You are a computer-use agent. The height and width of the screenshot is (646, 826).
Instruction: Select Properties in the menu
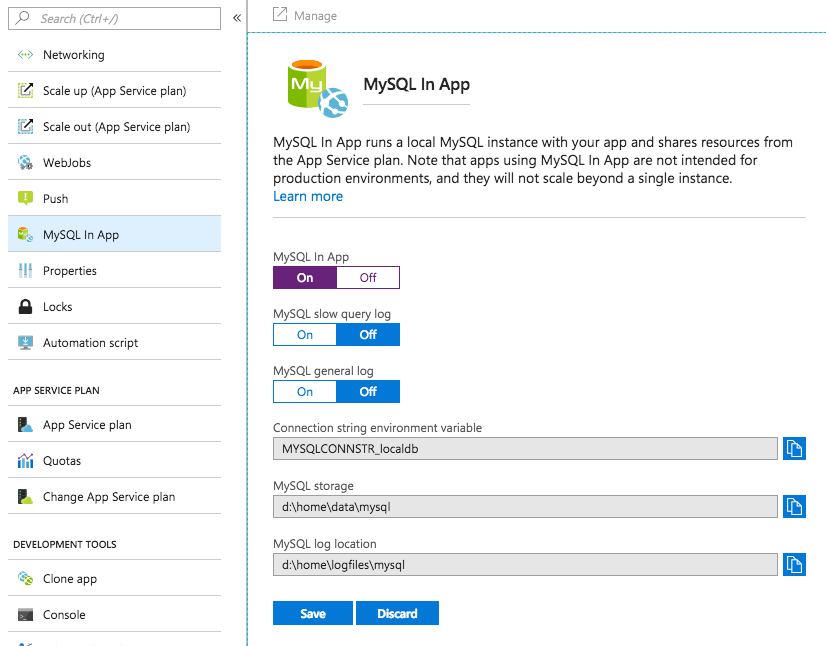point(114,270)
